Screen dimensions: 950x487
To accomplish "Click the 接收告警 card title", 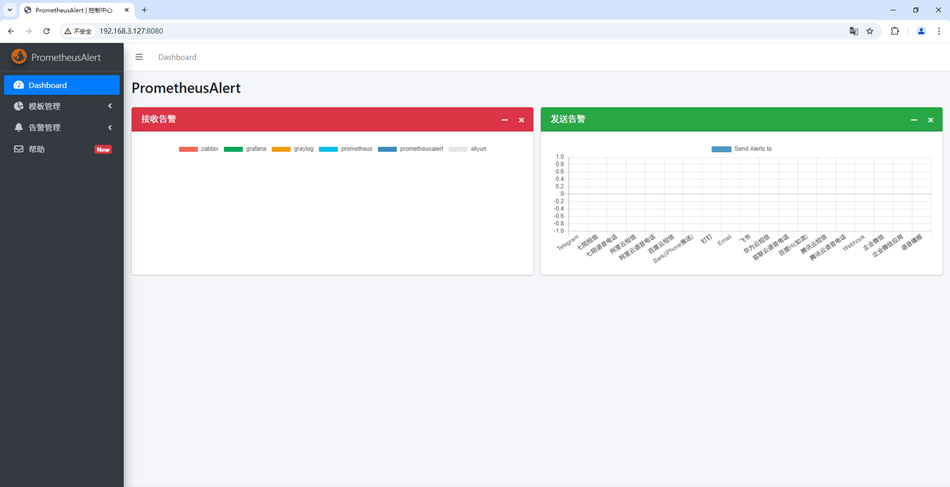I will (x=159, y=119).
